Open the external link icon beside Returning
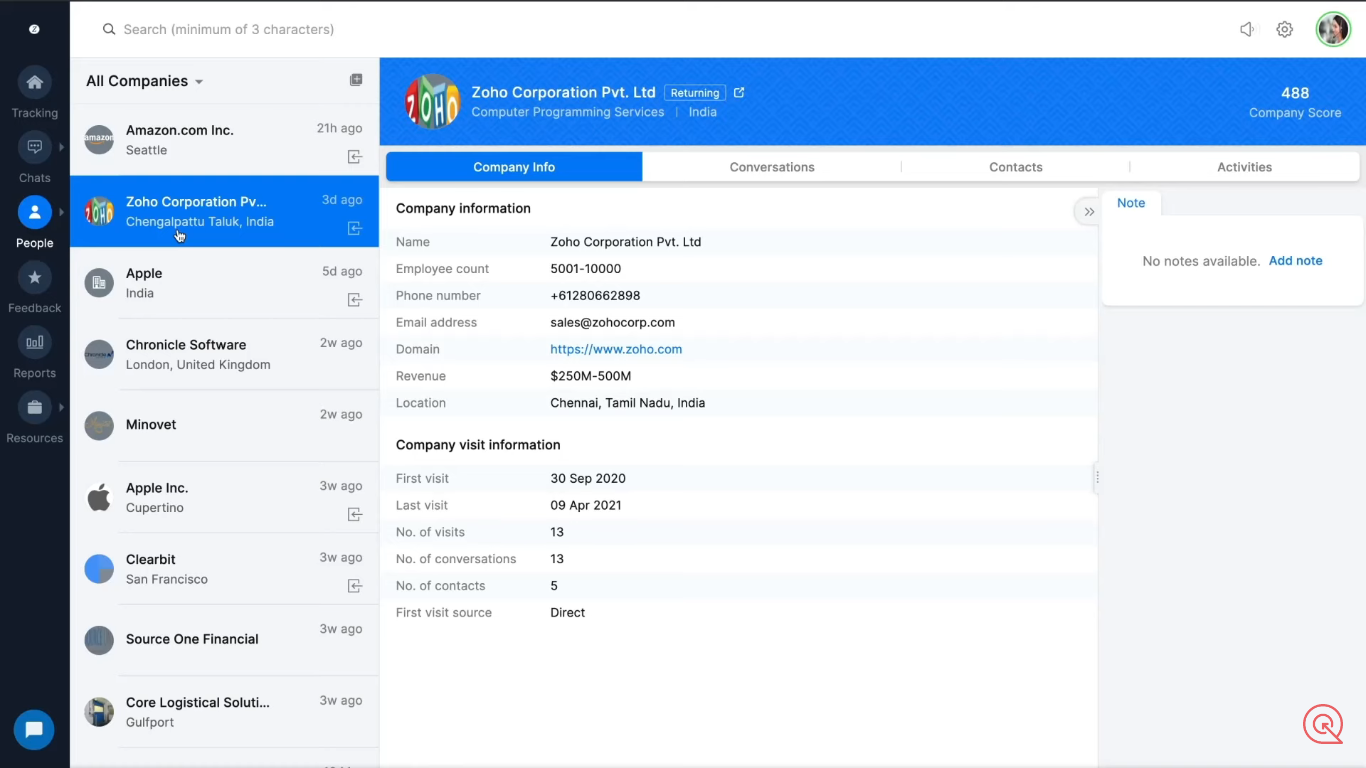The width and height of the screenshot is (1366, 768). (x=739, y=93)
